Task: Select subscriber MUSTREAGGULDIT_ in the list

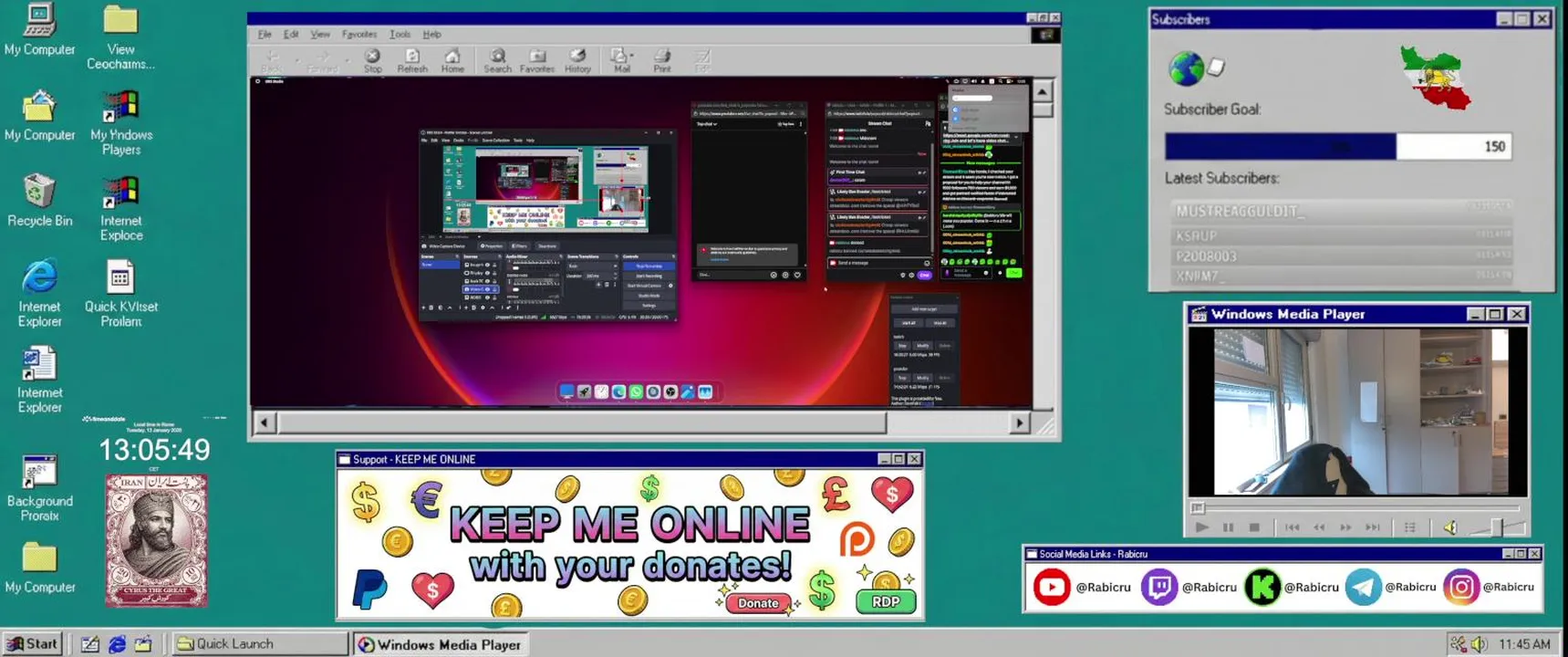Action: (1341, 211)
